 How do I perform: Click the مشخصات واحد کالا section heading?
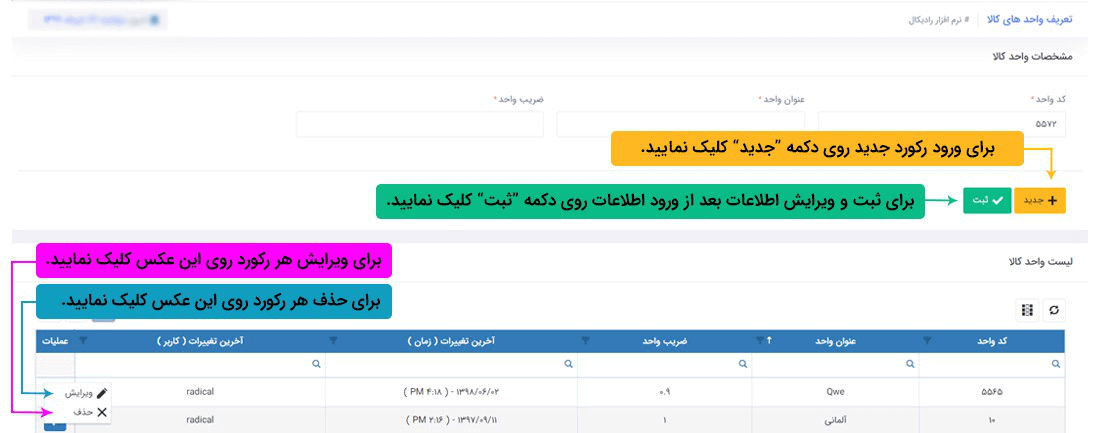pyautogui.click(x=1031, y=55)
